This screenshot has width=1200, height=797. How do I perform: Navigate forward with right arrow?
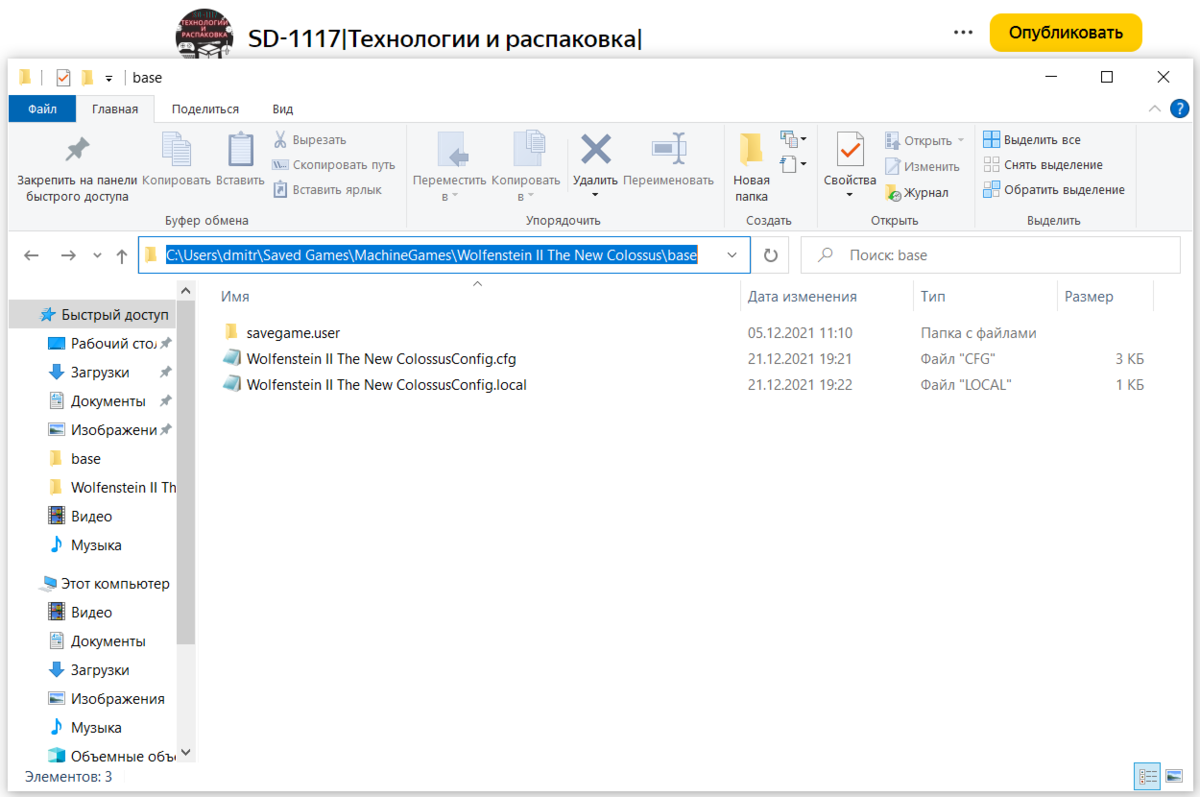click(x=68, y=255)
